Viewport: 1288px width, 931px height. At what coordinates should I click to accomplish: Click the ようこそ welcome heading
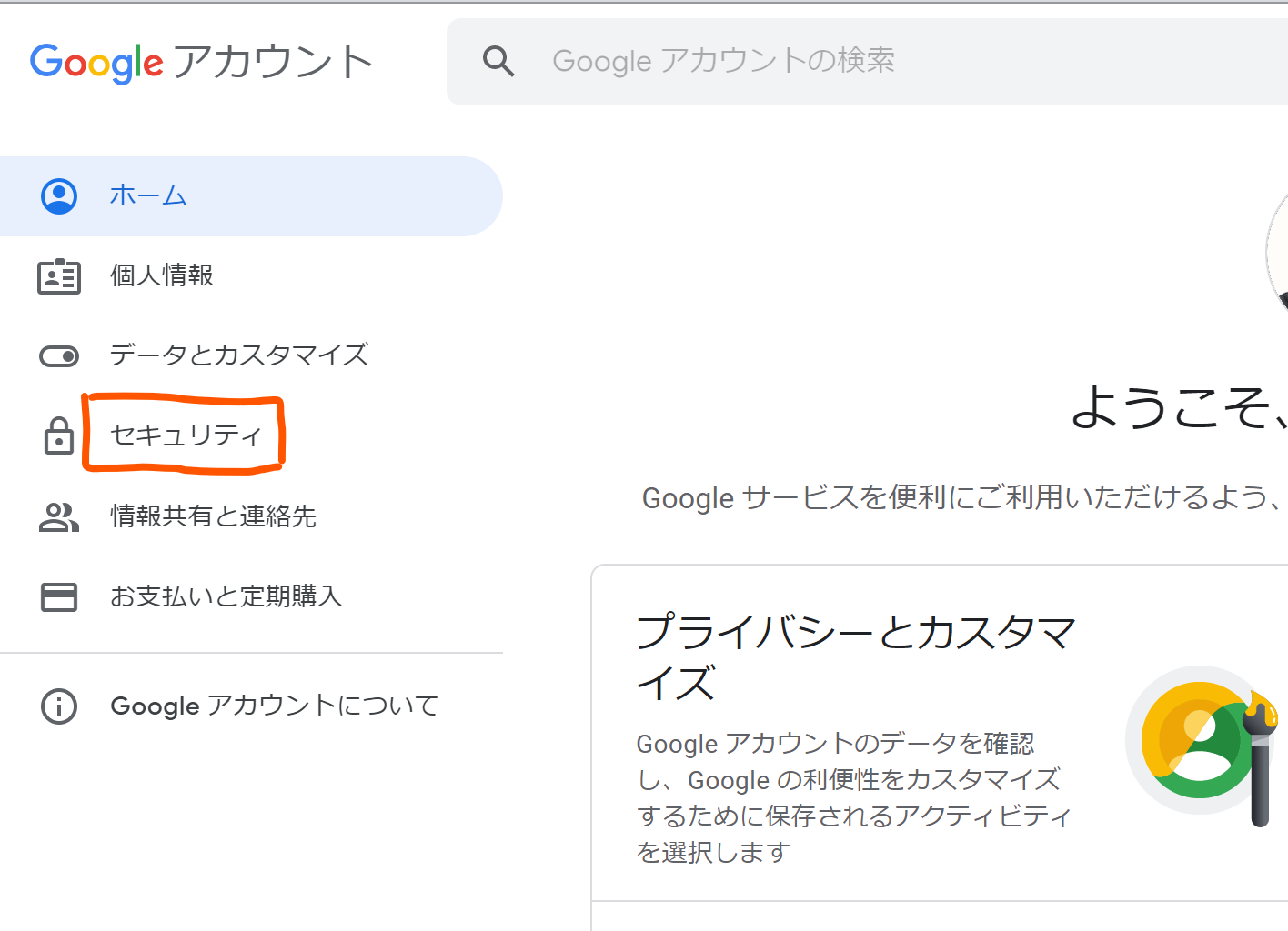[x=1179, y=406]
